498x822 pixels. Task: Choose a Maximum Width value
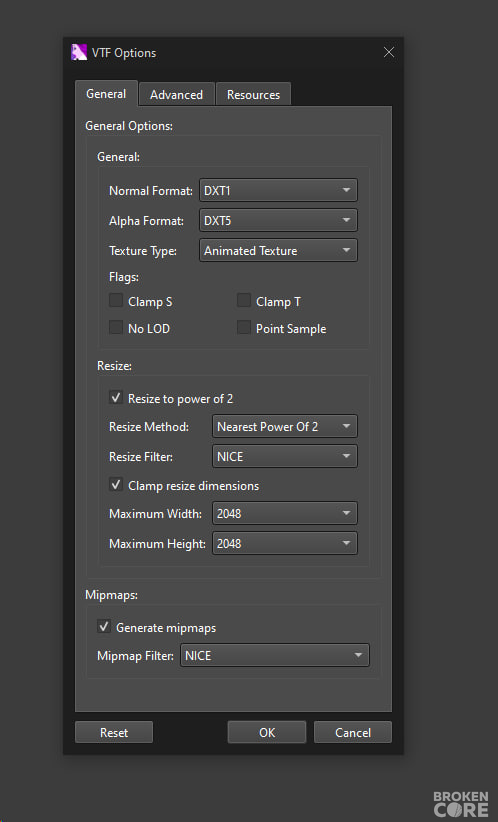click(285, 513)
